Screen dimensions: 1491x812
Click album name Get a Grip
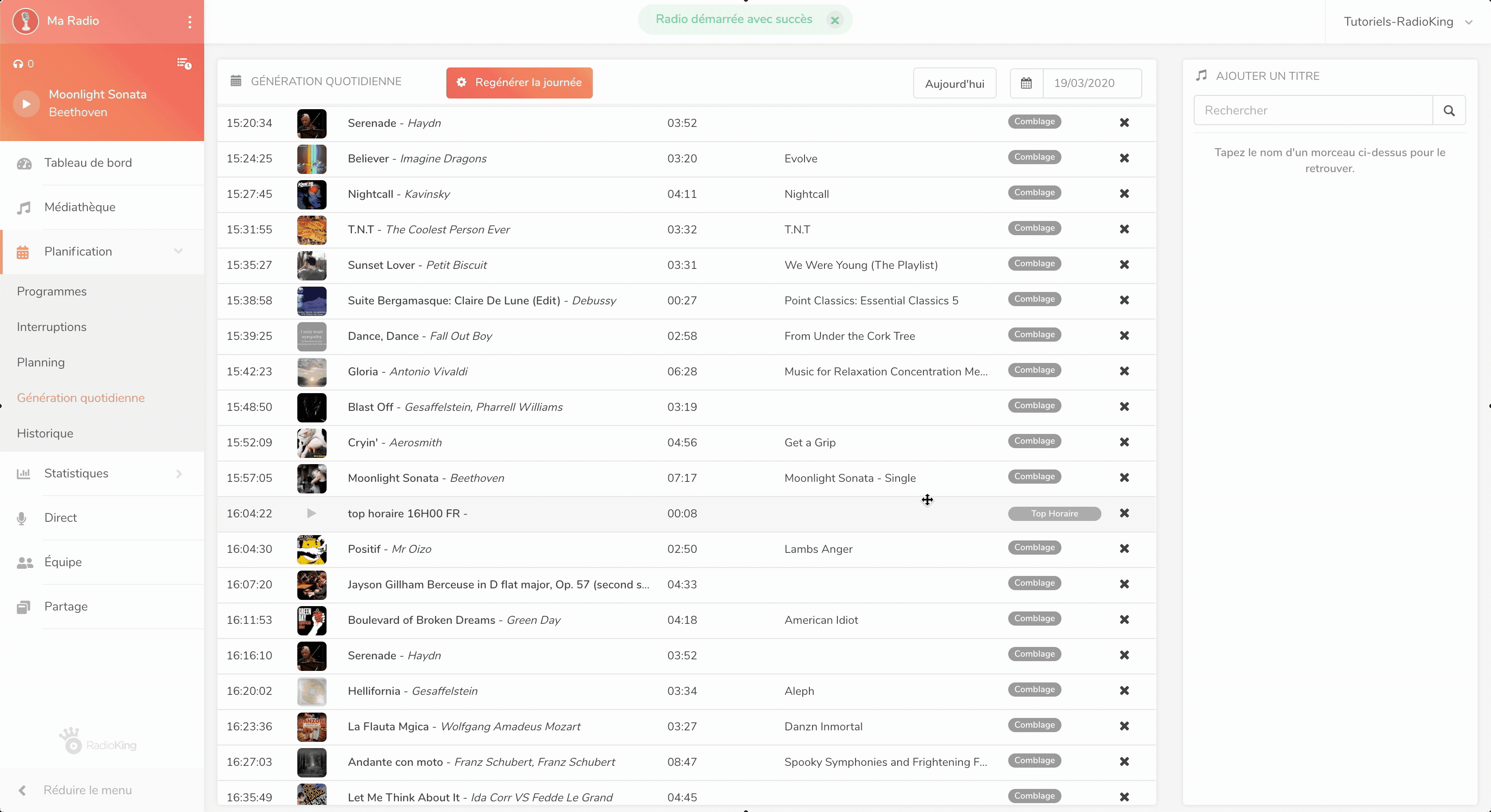pos(810,443)
